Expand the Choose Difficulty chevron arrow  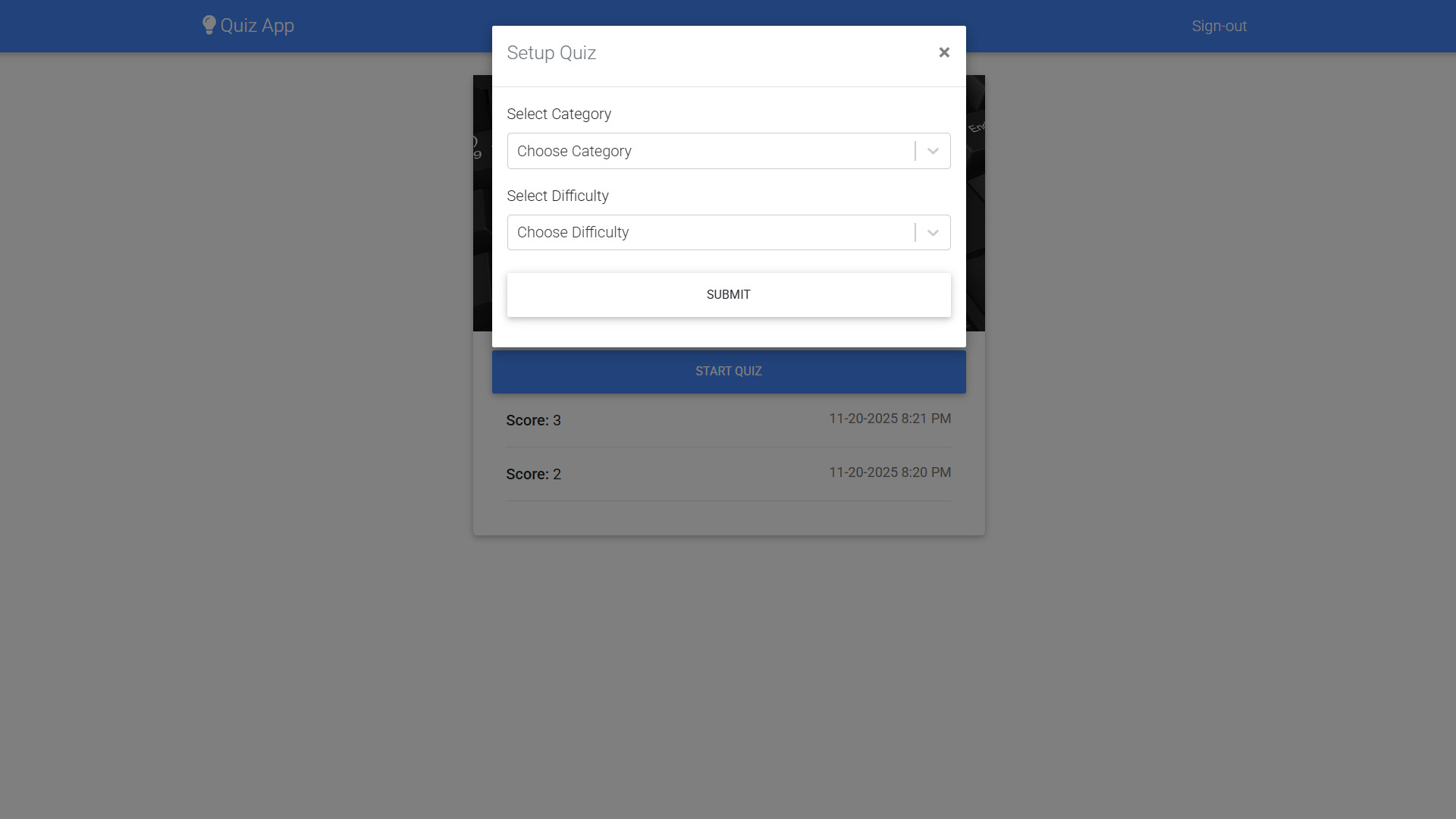click(933, 233)
